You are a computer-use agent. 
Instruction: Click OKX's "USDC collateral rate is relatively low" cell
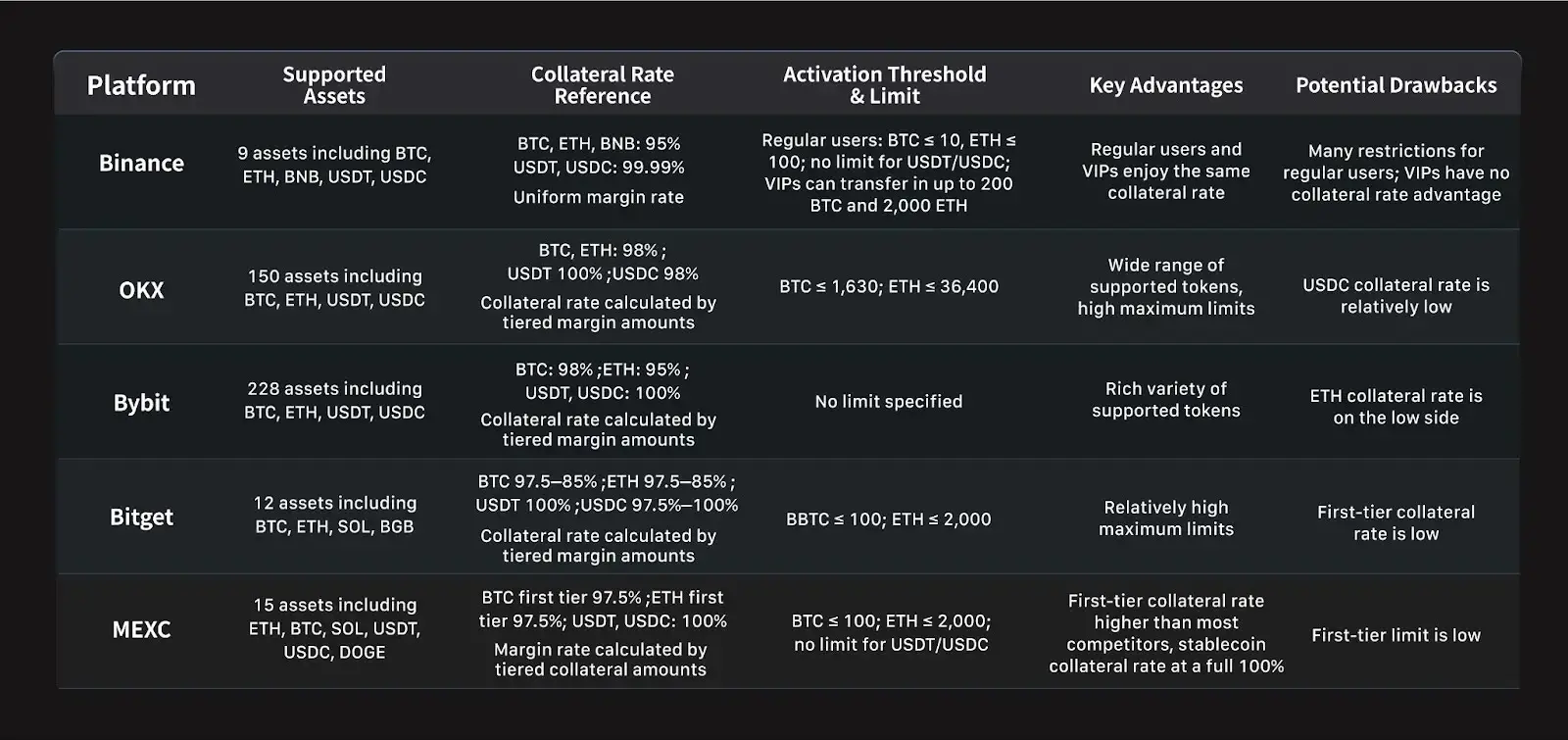pos(1396,296)
